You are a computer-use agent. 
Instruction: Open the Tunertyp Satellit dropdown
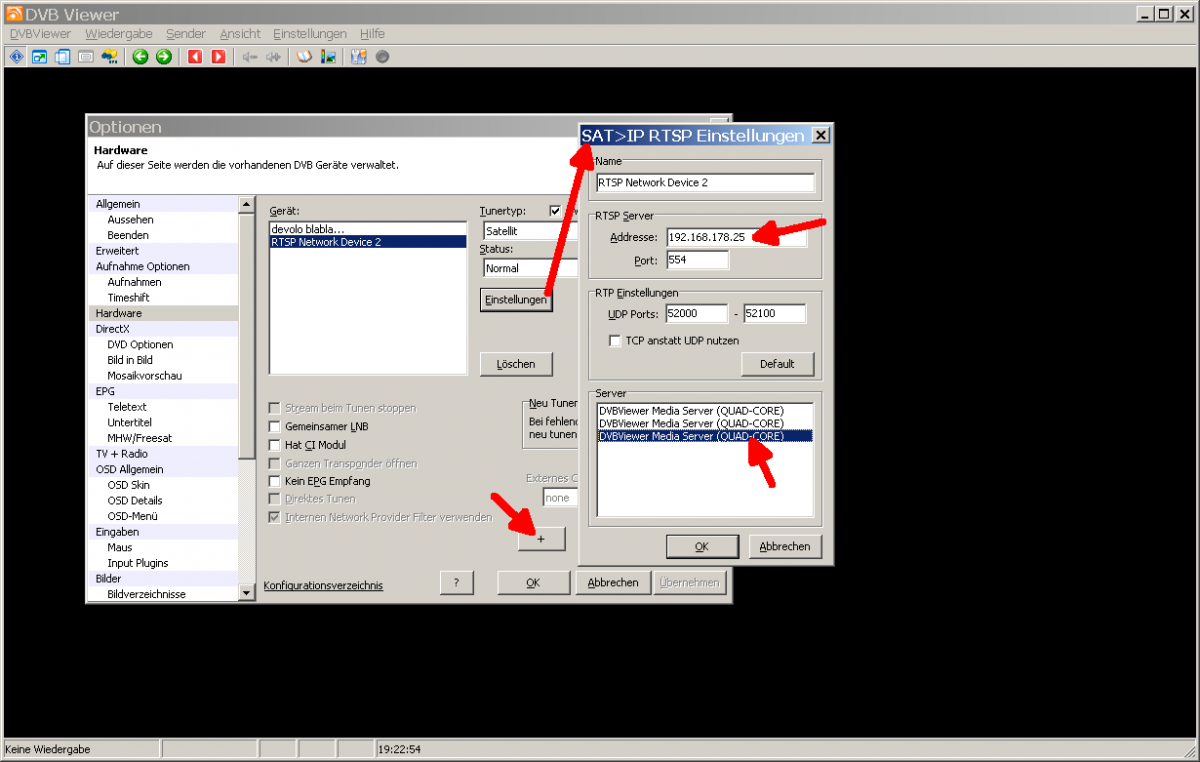(530, 230)
